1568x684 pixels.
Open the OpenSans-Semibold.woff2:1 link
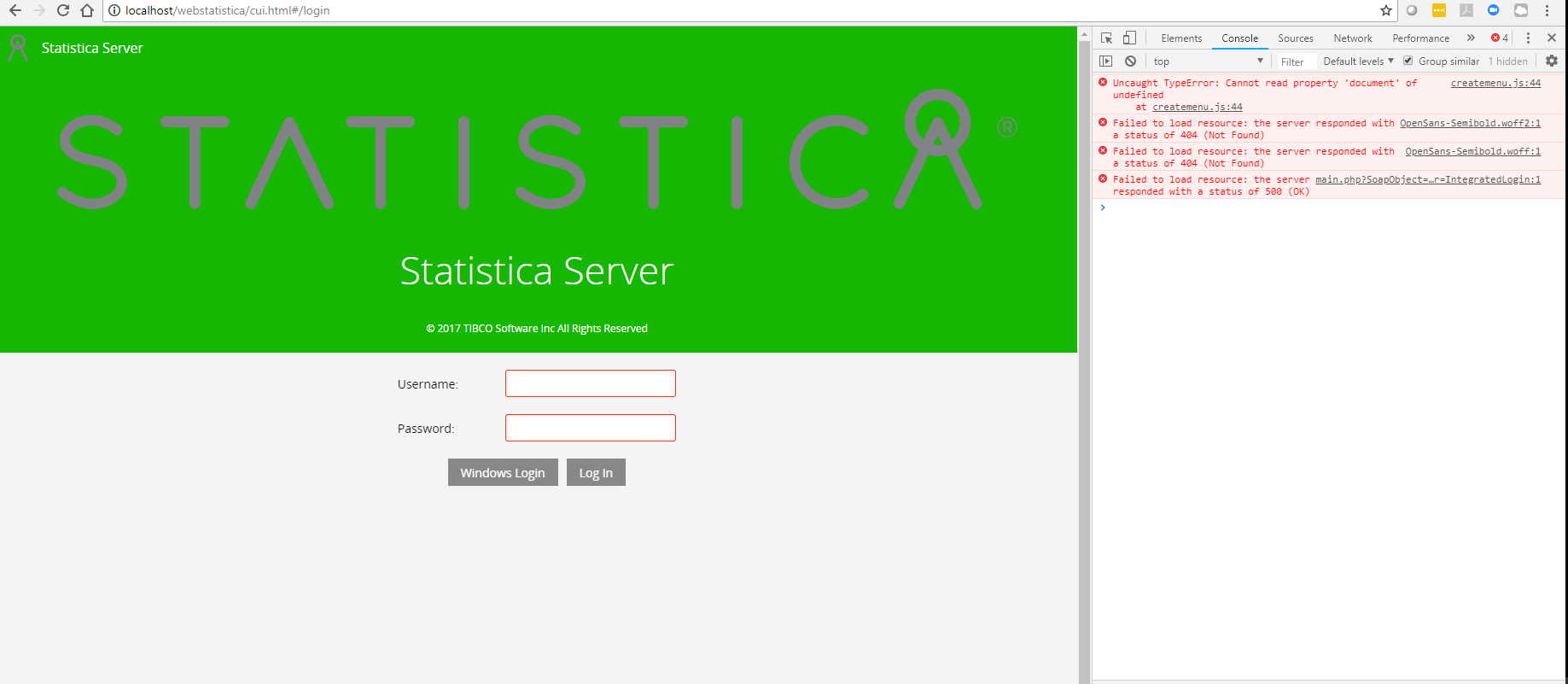click(1470, 123)
